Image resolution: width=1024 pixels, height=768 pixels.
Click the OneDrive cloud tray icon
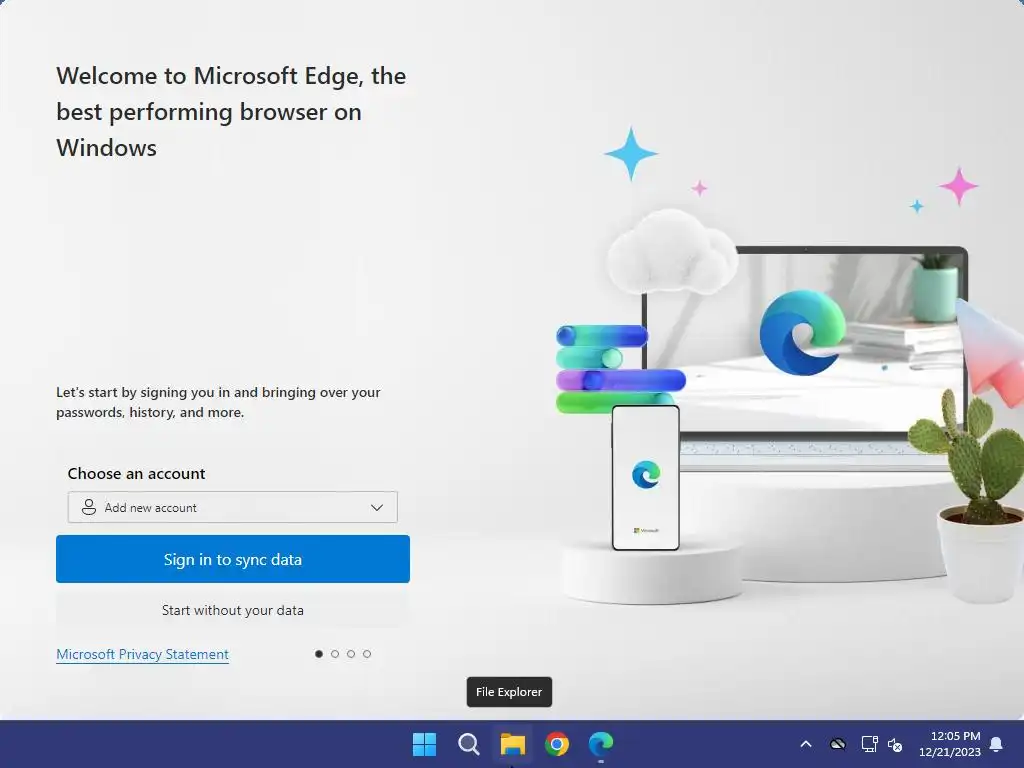tap(838, 744)
